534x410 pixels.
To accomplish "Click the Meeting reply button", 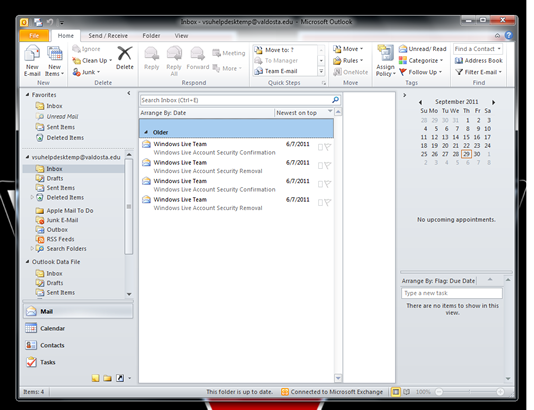I will coord(229,53).
